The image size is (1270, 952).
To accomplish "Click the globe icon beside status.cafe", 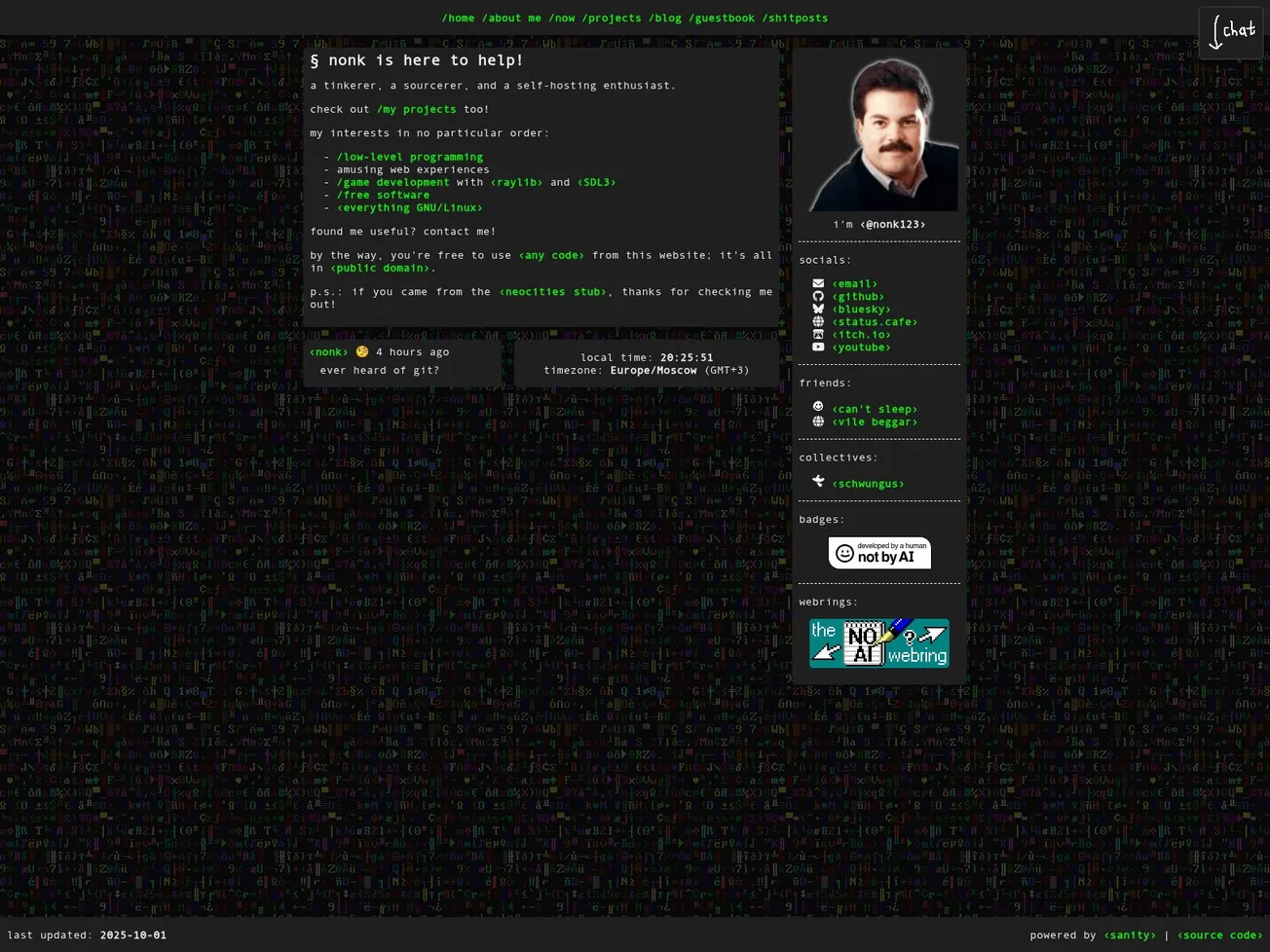I will (x=818, y=321).
